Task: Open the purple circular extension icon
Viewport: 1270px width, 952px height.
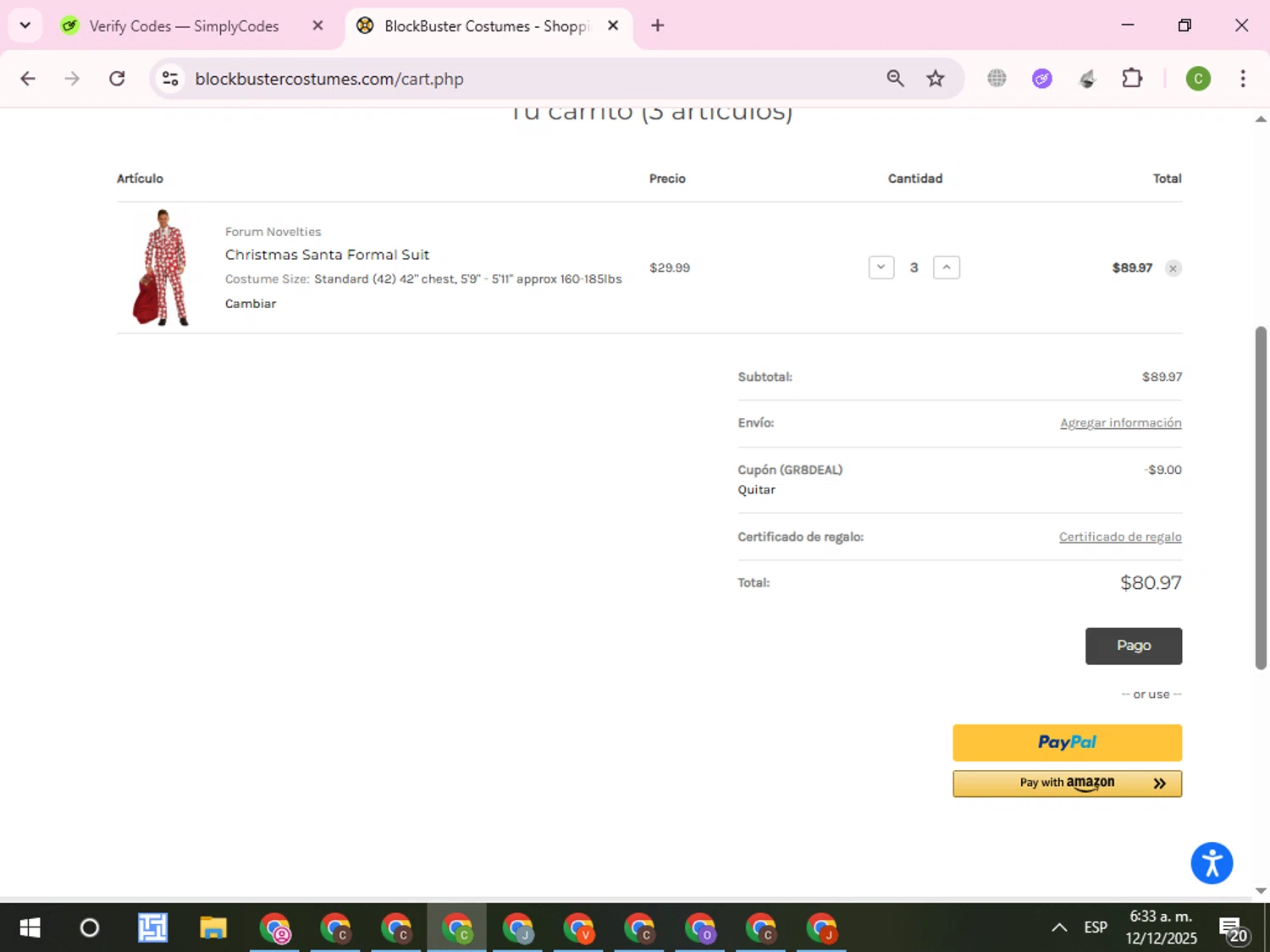Action: 1041,79
